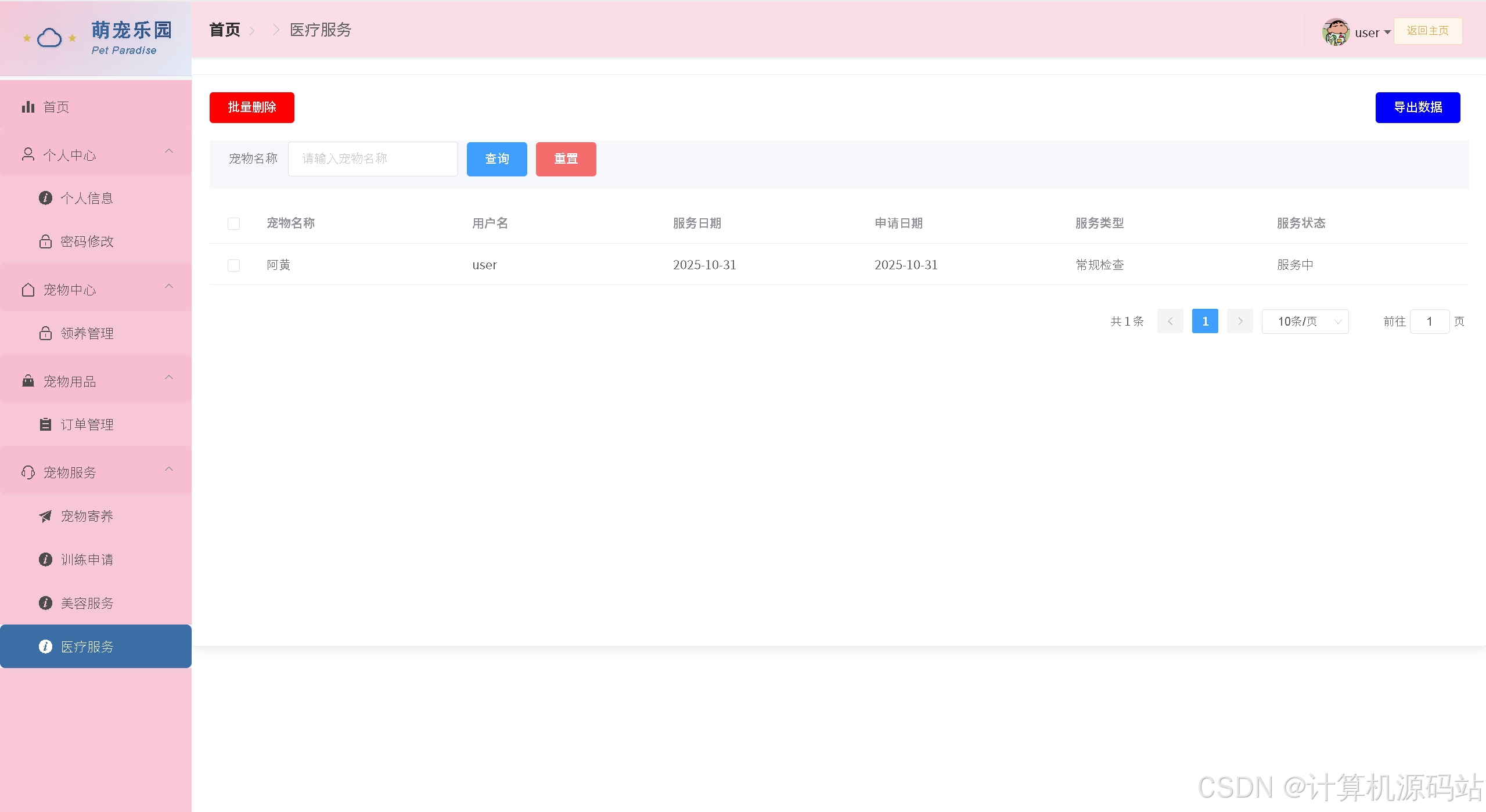
Task: Toggle the select-all header checkbox
Action: [x=233, y=223]
